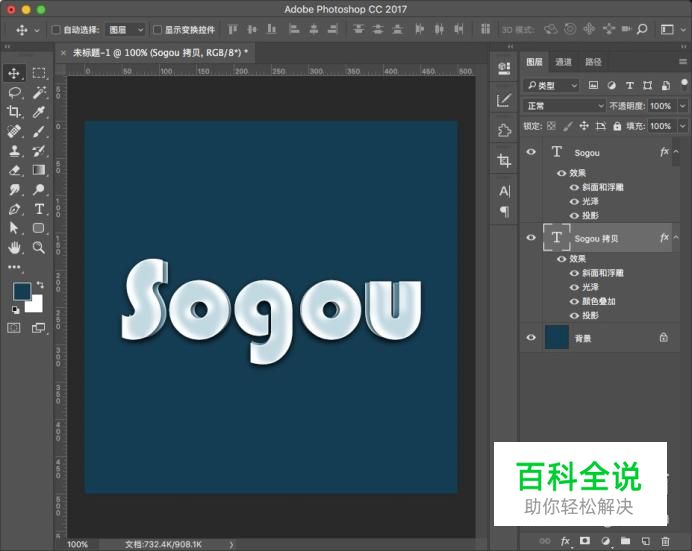Click the foreground color swatch
The width and height of the screenshot is (692, 551).
point(22,292)
